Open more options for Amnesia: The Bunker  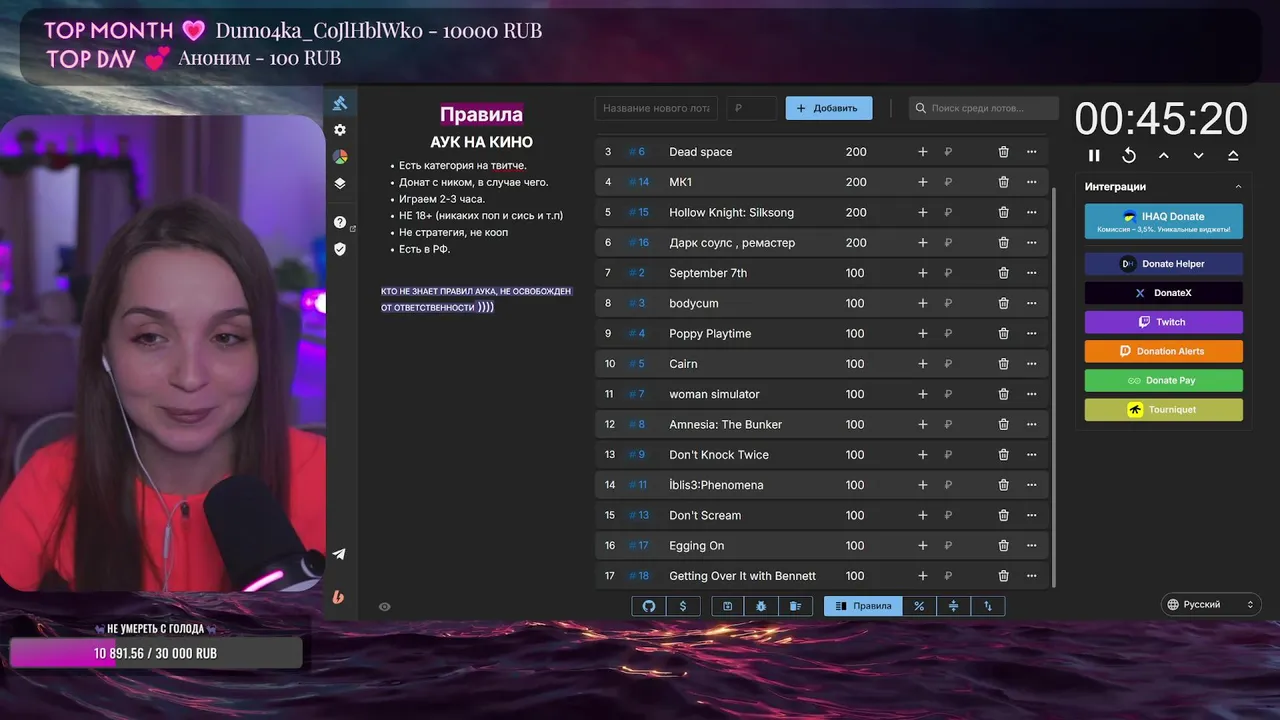(x=1031, y=424)
